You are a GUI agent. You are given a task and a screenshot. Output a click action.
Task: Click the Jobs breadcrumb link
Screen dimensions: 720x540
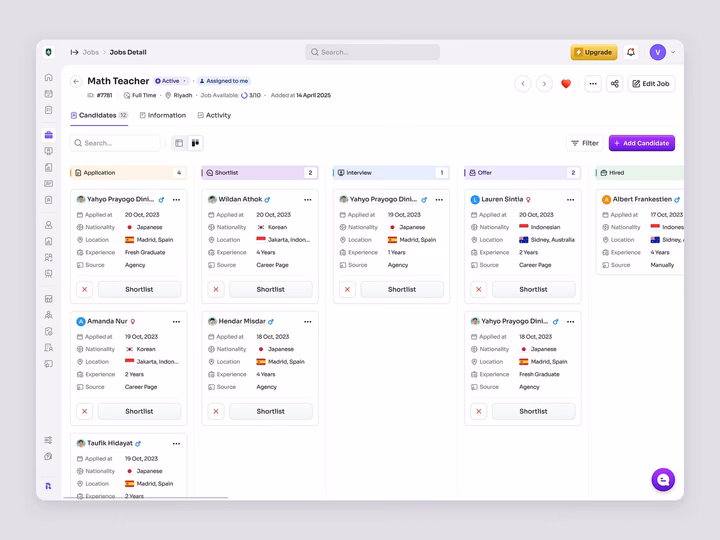click(x=90, y=52)
